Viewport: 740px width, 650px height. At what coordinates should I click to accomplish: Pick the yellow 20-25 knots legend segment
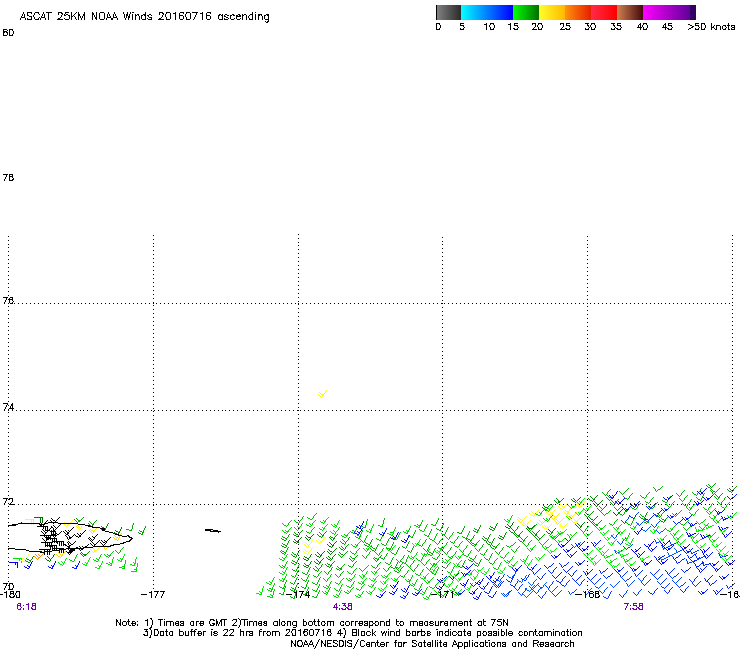552,12
